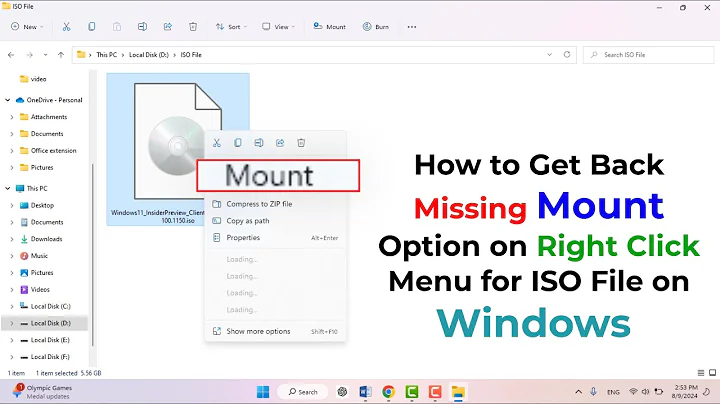Click the Mount button in the Explorer toolbar
Image resolution: width=720 pixels, height=404 pixels.
[329, 27]
